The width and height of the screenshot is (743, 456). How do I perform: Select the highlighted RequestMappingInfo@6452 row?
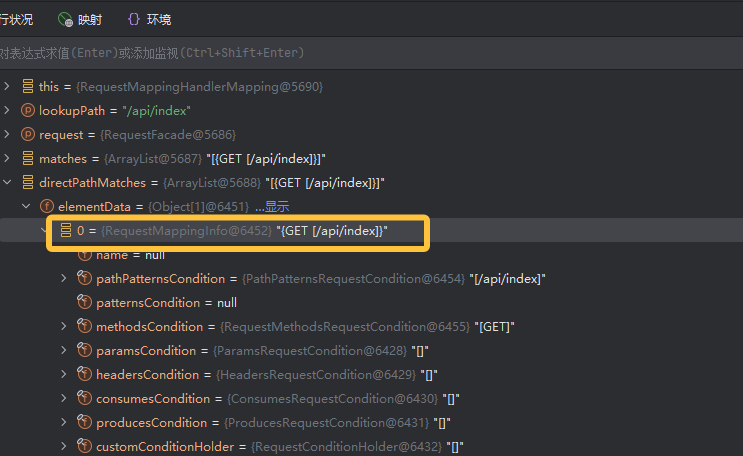pos(240,231)
